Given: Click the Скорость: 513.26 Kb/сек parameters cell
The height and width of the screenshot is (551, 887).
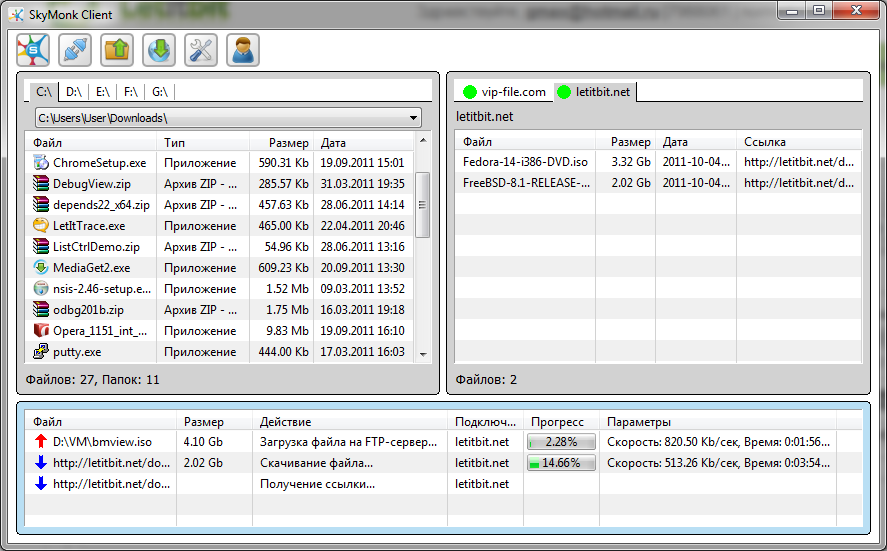Looking at the screenshot, I should point(718,463).
